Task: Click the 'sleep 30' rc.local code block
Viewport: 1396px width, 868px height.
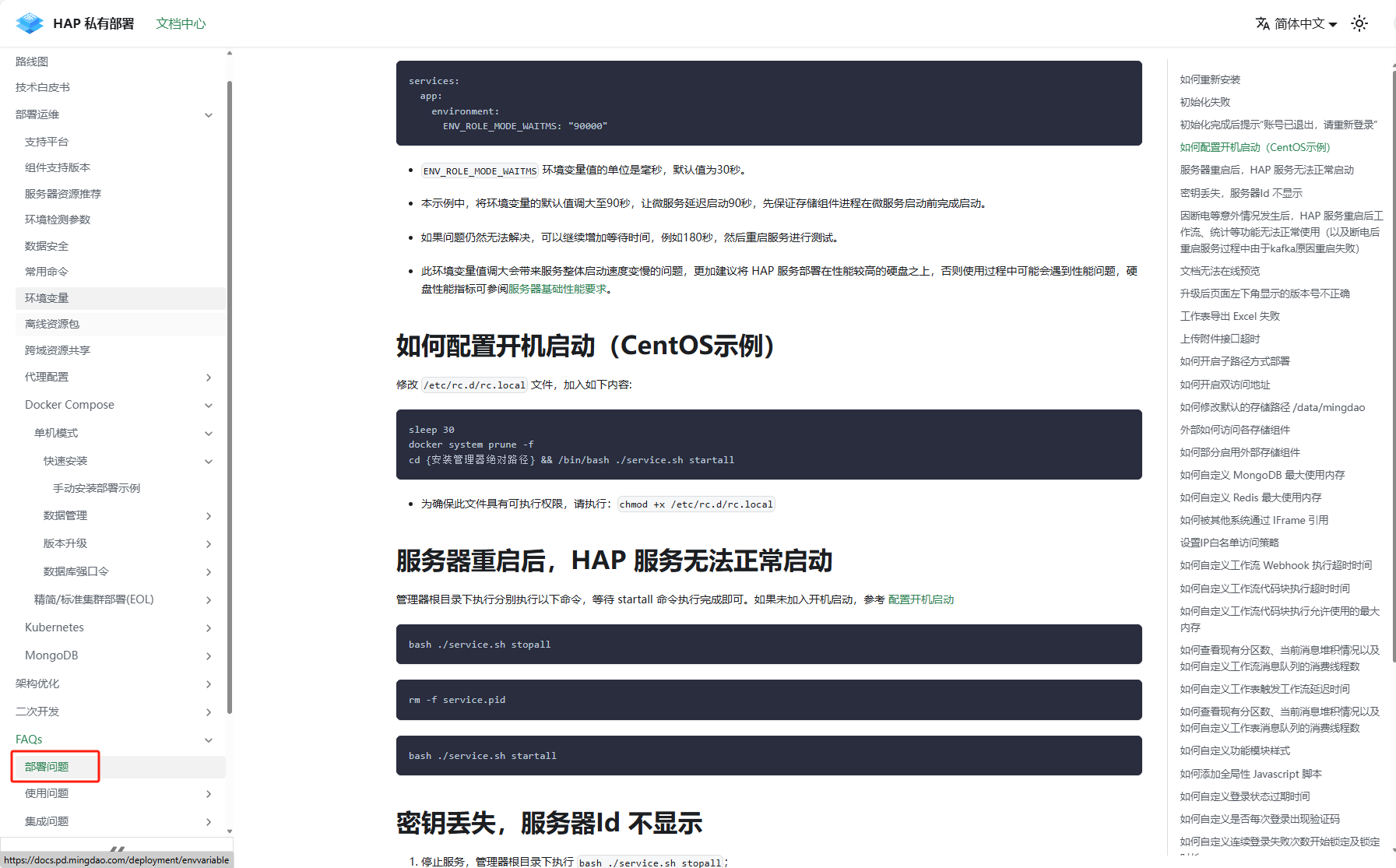Action: click(x=769, y=445)
